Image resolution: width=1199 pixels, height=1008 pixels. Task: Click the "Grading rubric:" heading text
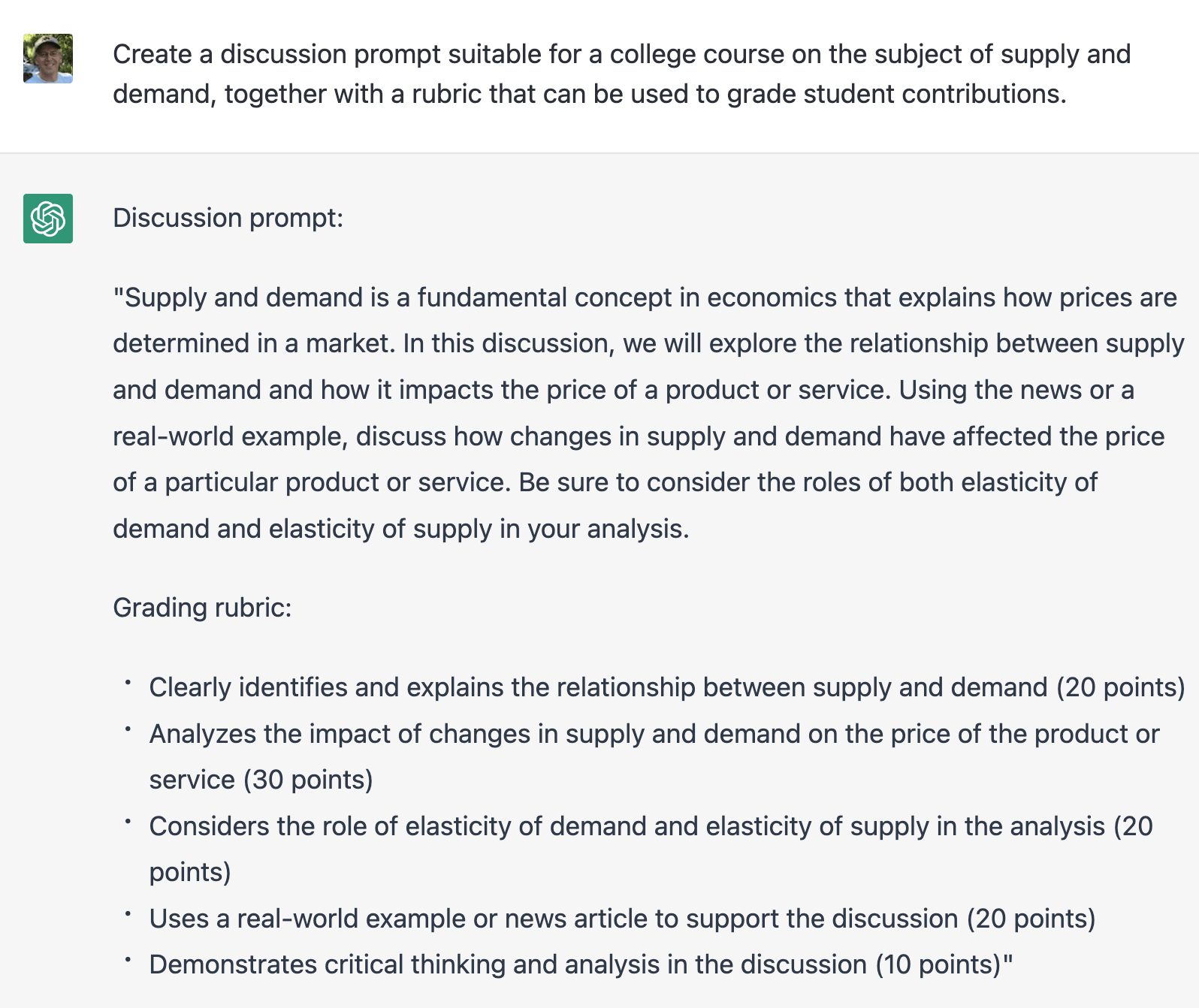[202, 607]
